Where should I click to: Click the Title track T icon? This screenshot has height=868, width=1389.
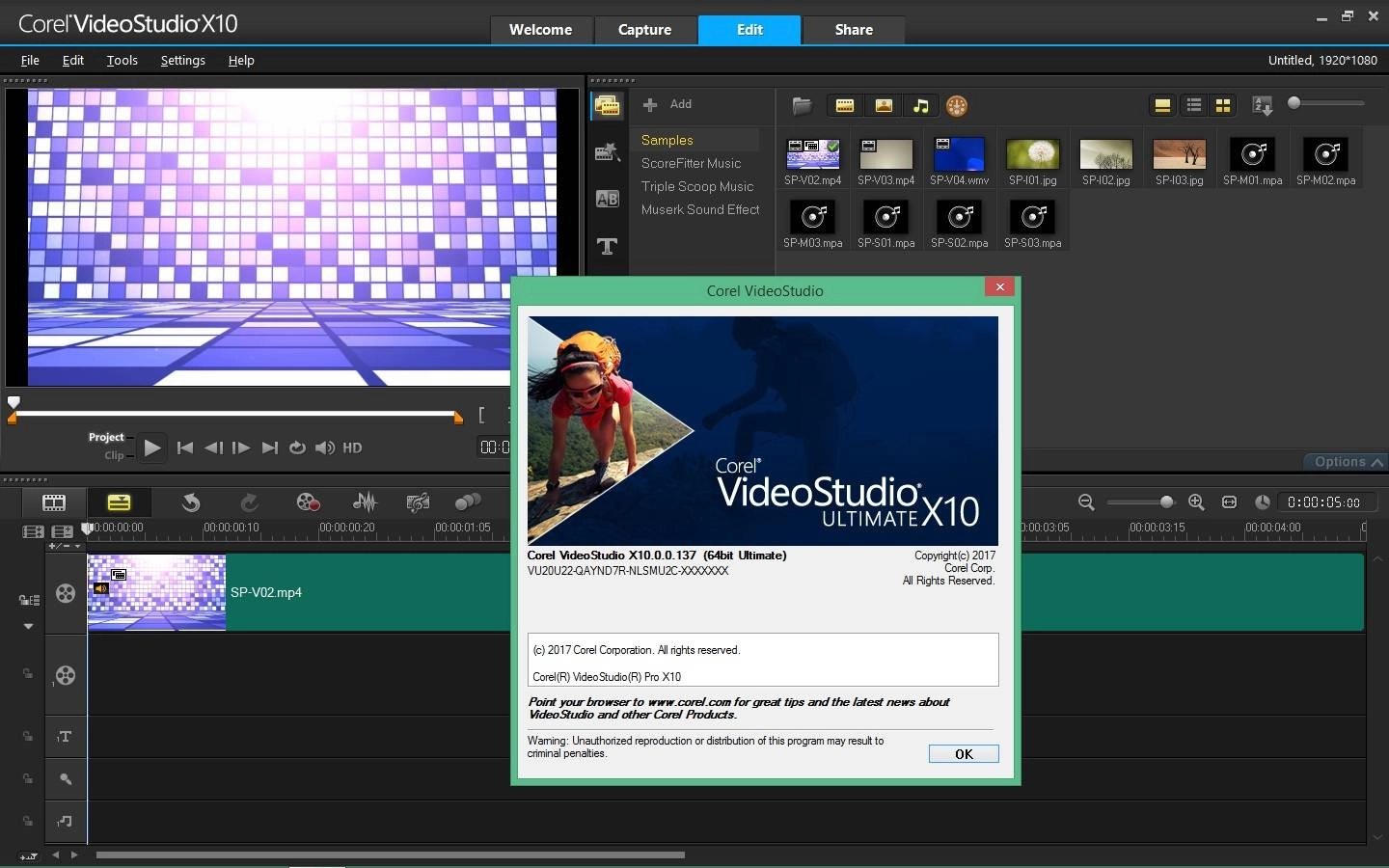pos(65,737)
